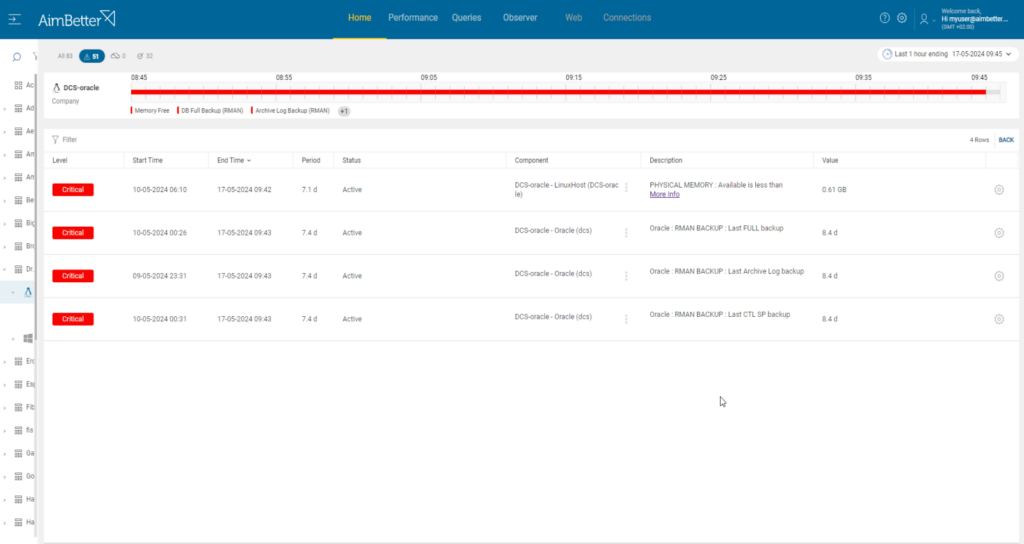Switch to the Connections tab
The height and width of the screenshot is (544, 1024).
pyautogui.click(x=627, y=18)
